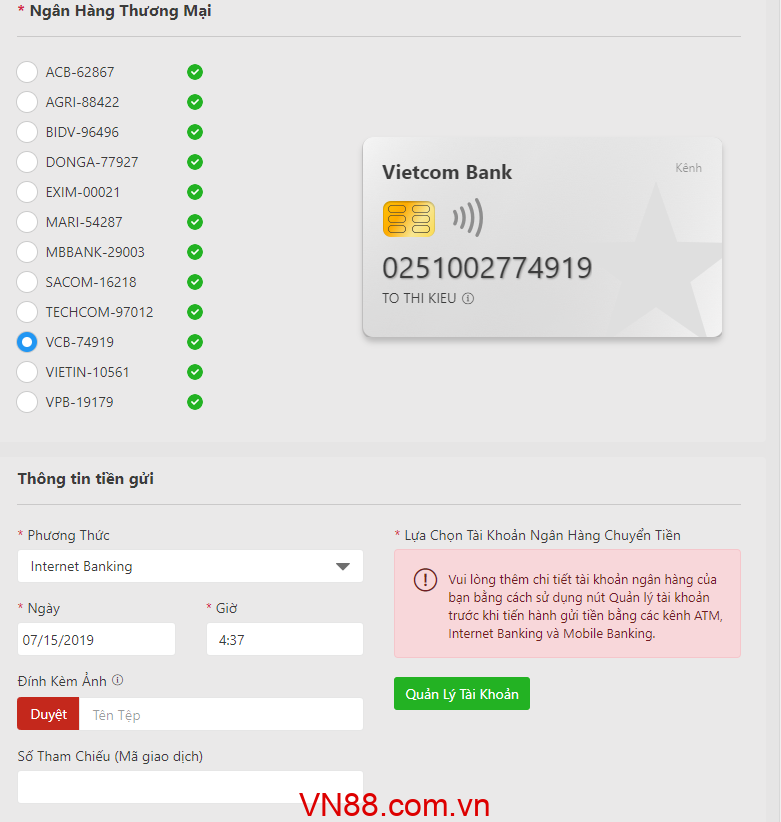Screen dimensions: 781x822
Task: Click the contactless wave icon on card
Action: (x=468, y=217)
